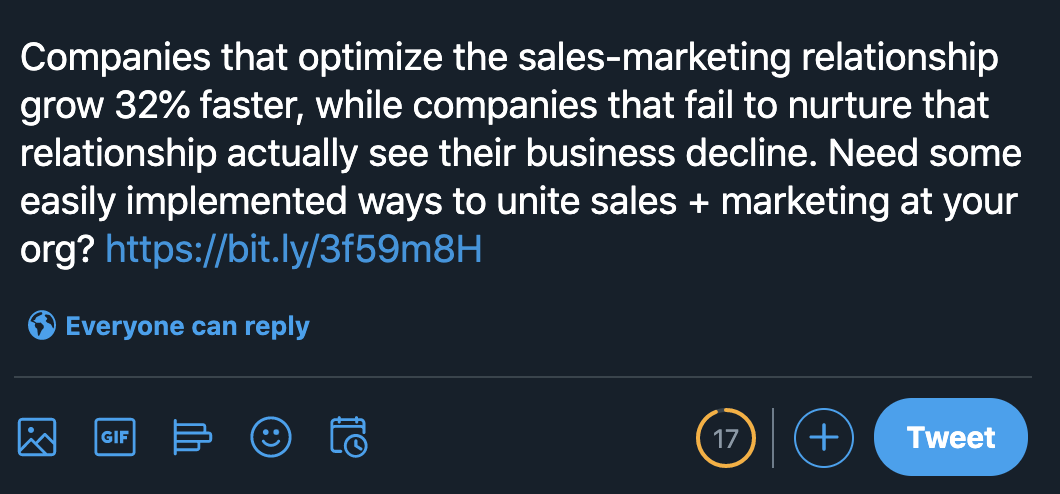Click on "org?" in the last line
This screenshot has height=494, width=1060.
tap(57, 251)
